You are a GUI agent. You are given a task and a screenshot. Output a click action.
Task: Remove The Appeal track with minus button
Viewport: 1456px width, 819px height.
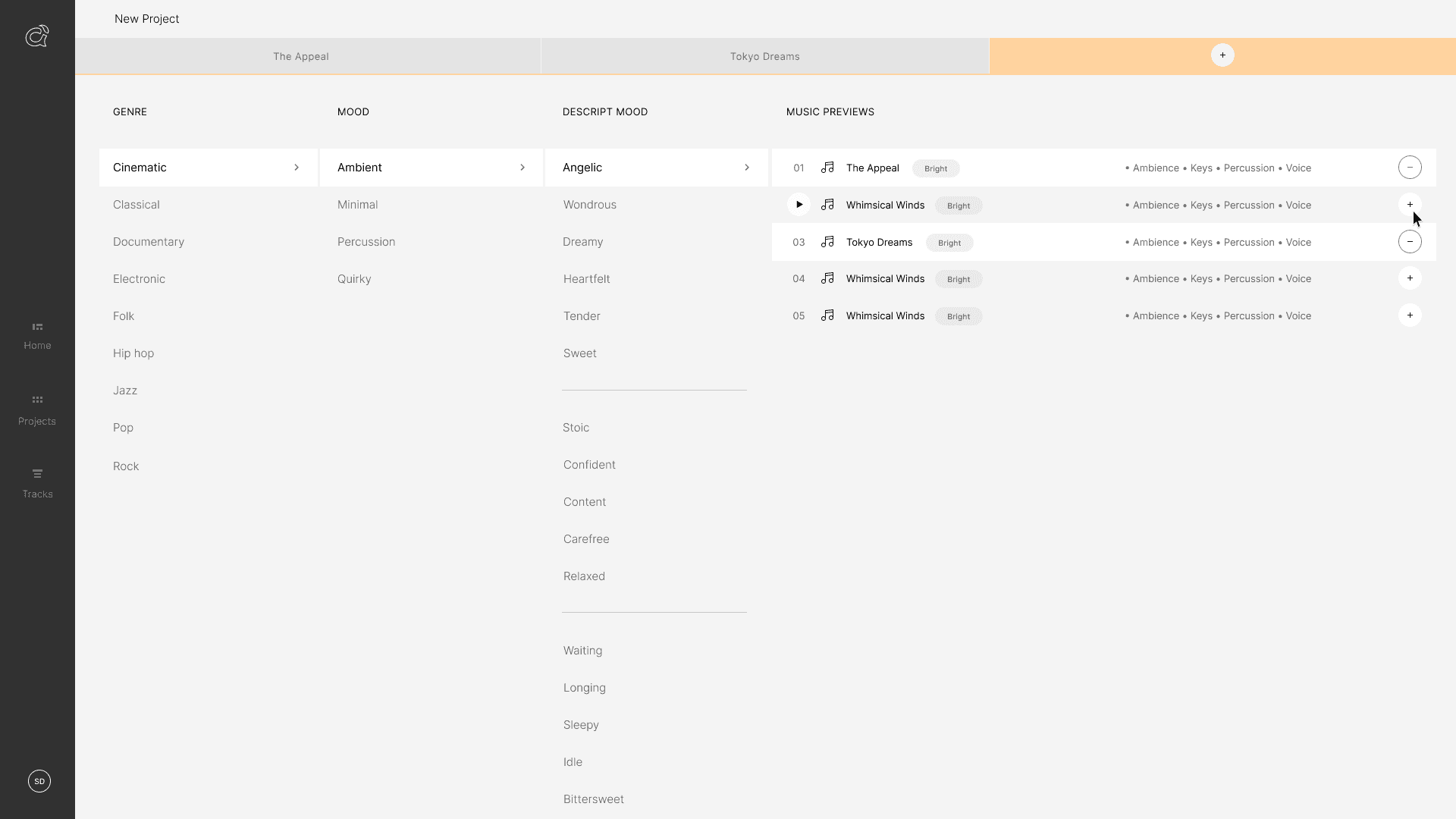tap(1410, 168)
